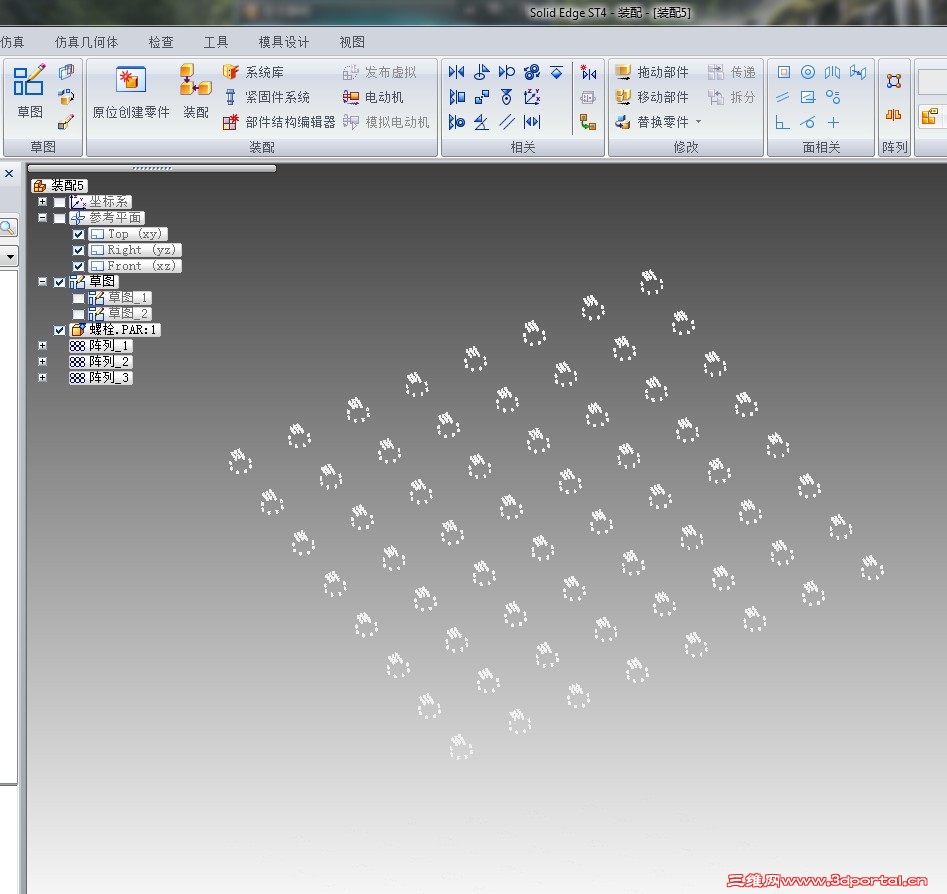Select the 装配5 root tree item
Screen dimensions: 947x894
click(x=60, y=185)
